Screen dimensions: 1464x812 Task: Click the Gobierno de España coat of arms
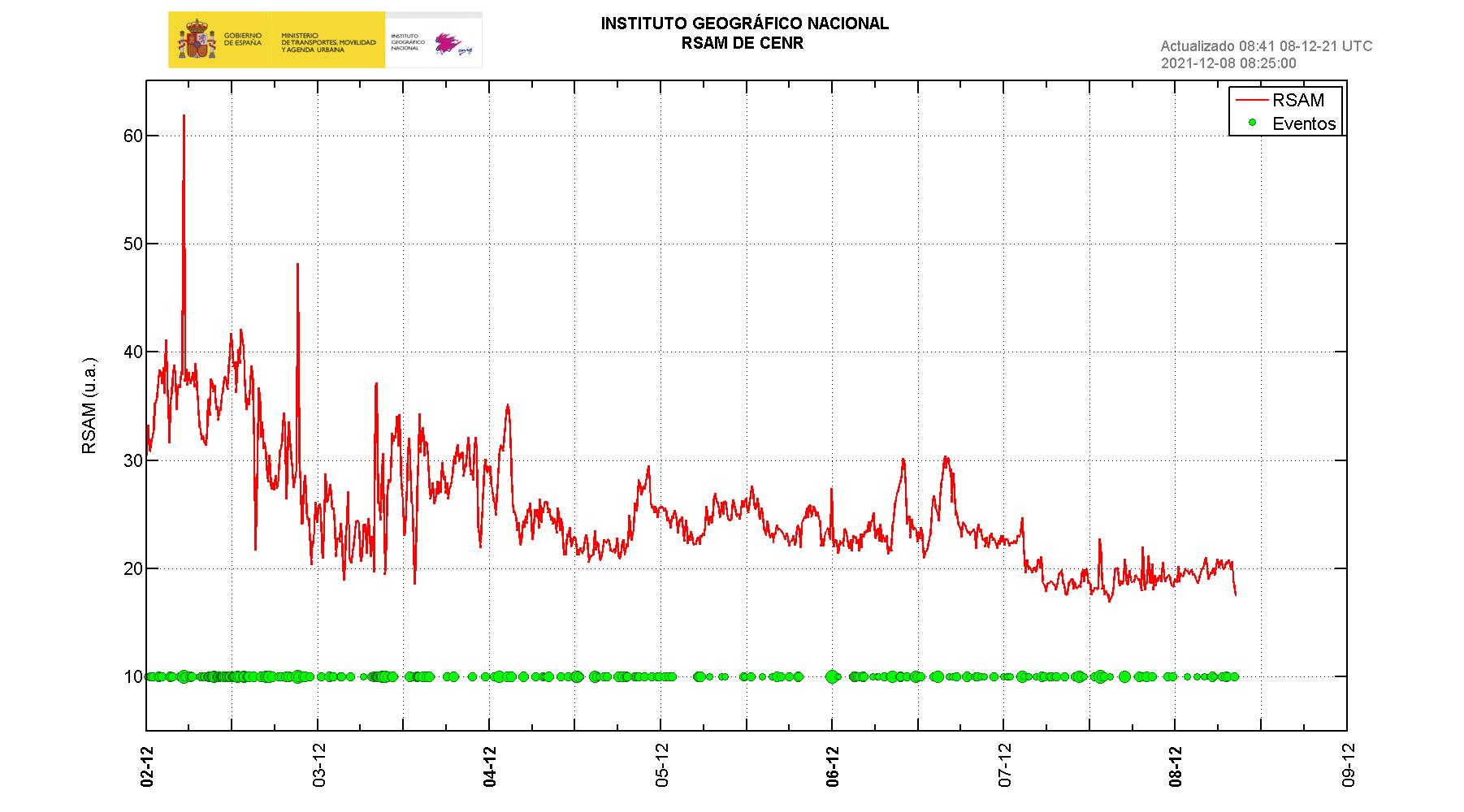click(x=195, y=40)
